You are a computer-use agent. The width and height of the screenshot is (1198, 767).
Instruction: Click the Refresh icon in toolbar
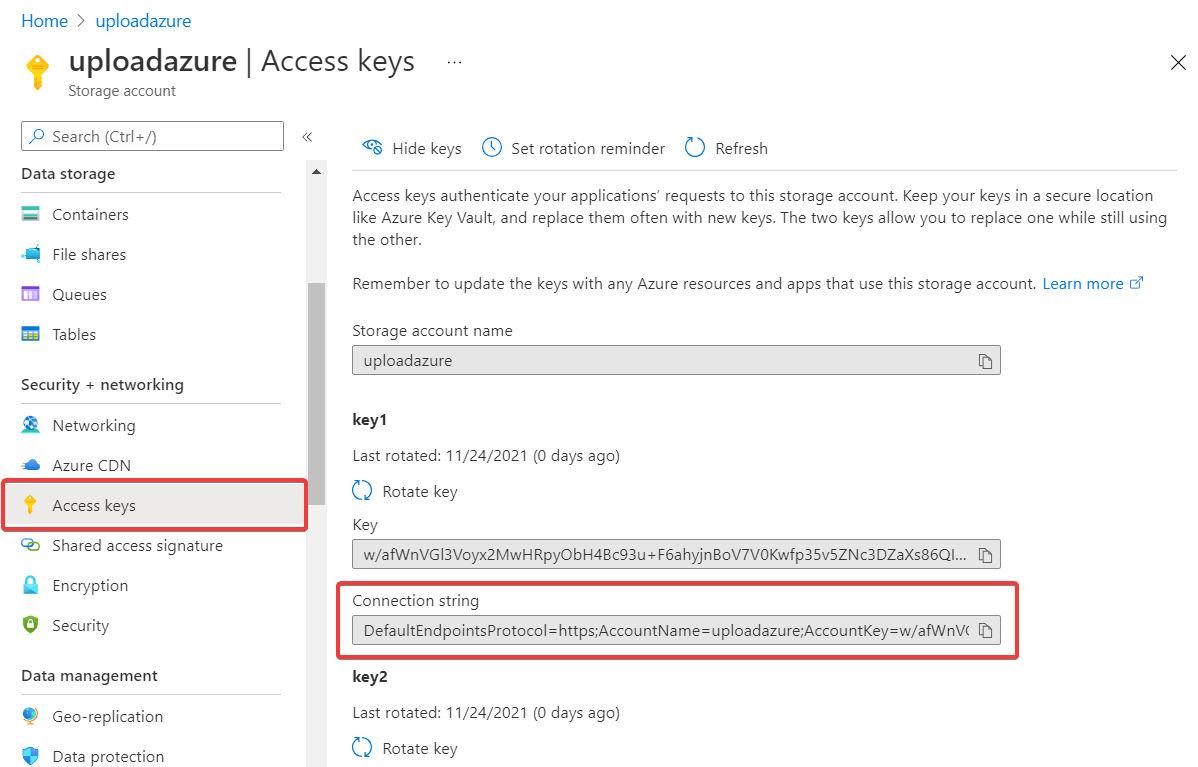coord(695,148)
